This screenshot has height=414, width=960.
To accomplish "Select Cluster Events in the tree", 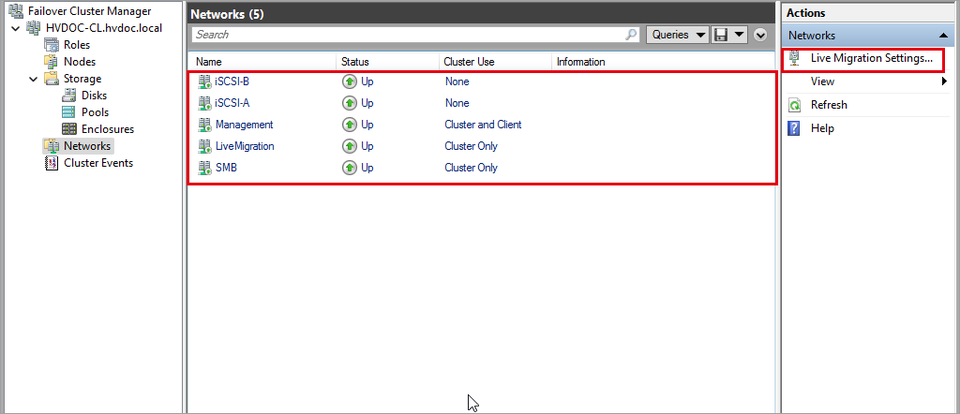I will [98, 163].
